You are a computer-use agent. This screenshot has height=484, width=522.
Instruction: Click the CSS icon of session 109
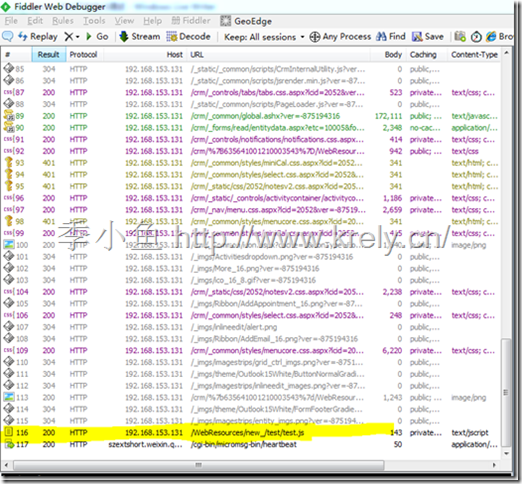(x=8, y=350)
